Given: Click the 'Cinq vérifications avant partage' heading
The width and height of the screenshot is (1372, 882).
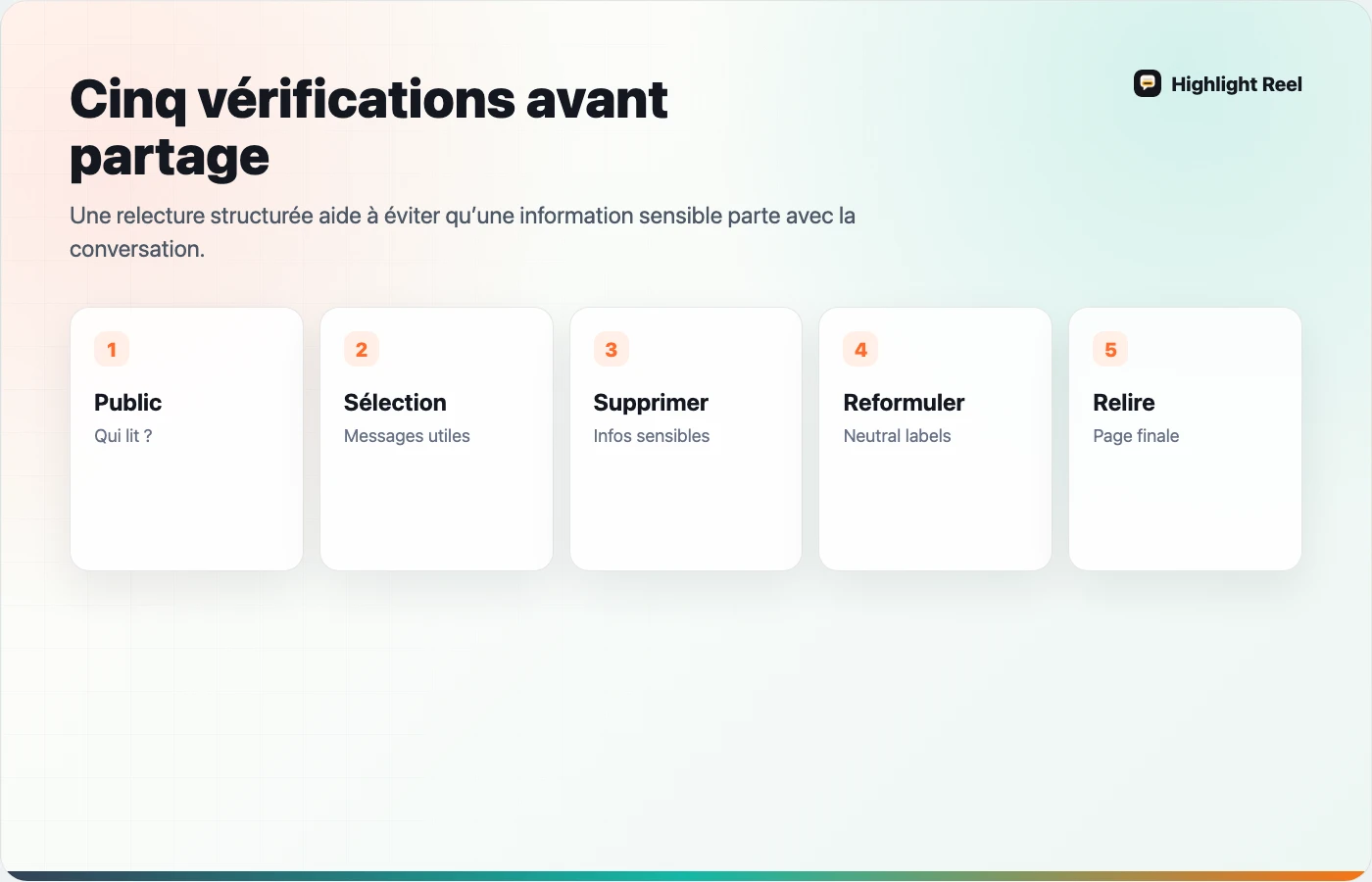Looking at the screenshot, I should (368, 128).
